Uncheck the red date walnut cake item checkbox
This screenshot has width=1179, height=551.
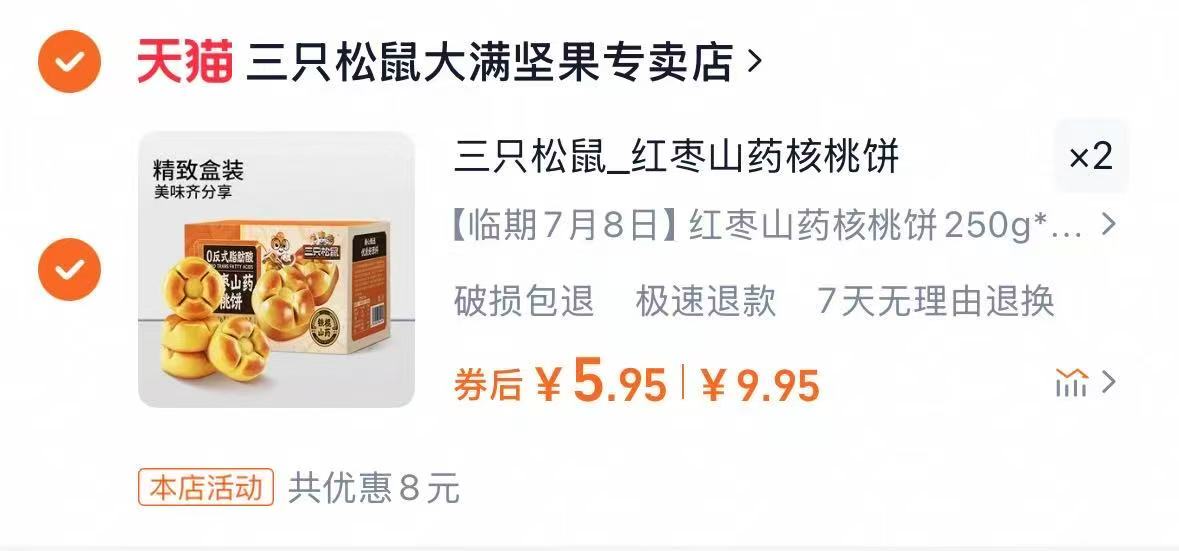[69, 269]
